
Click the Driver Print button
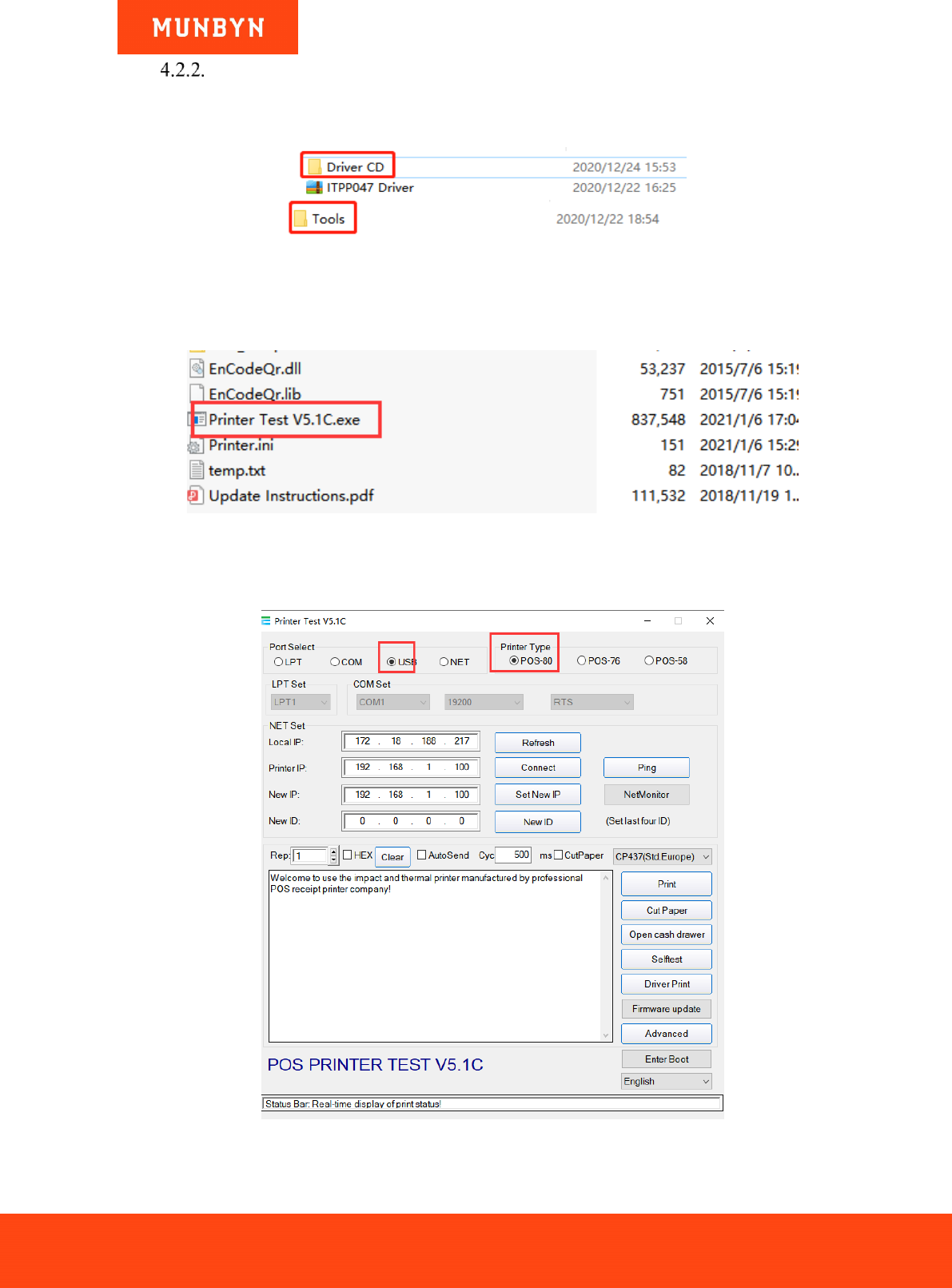(667, 984)
